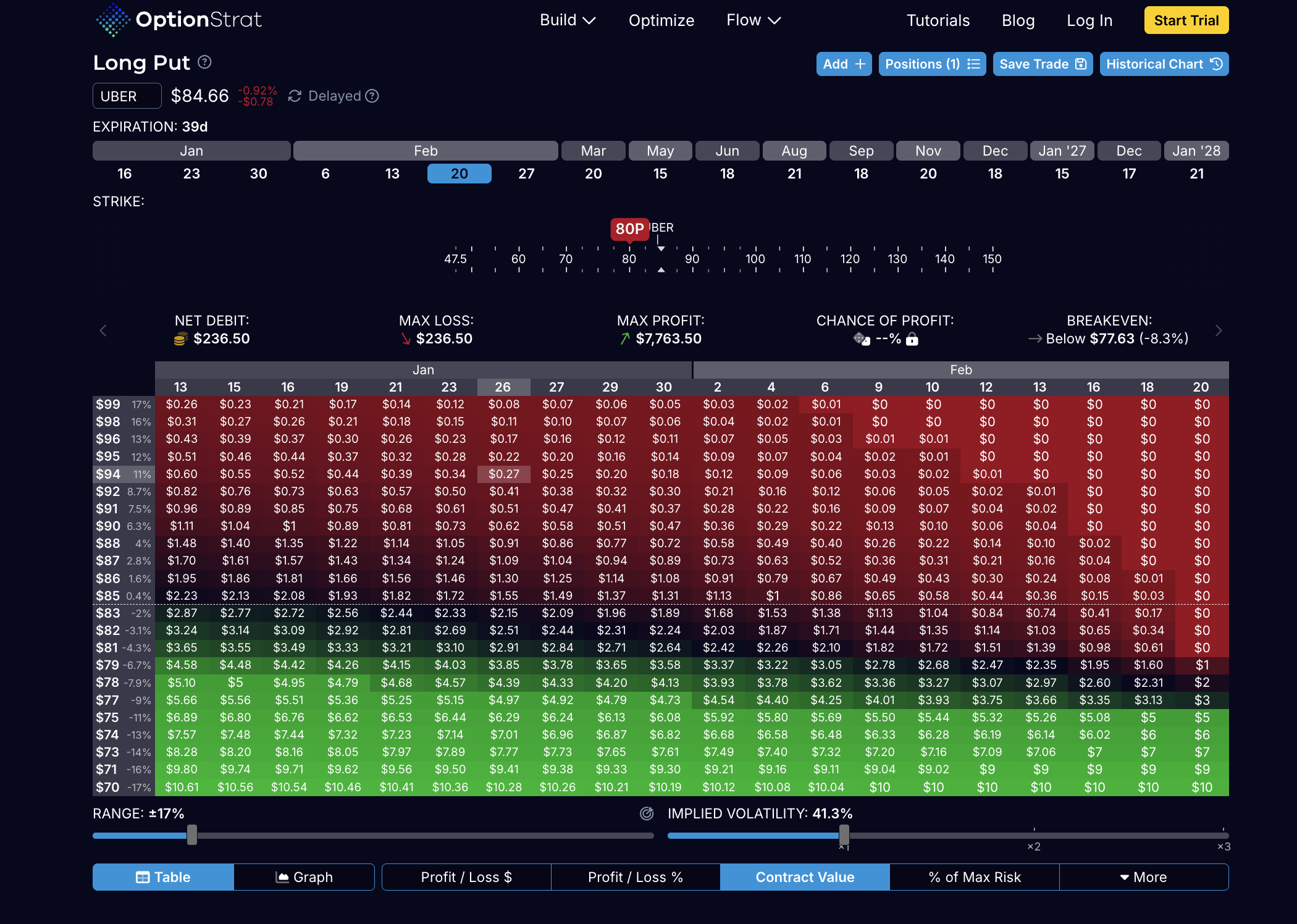The height and width of the screenshot is (924, 1297).
Task: Open Optimize from the top navigation
Action: pos(661,20)
